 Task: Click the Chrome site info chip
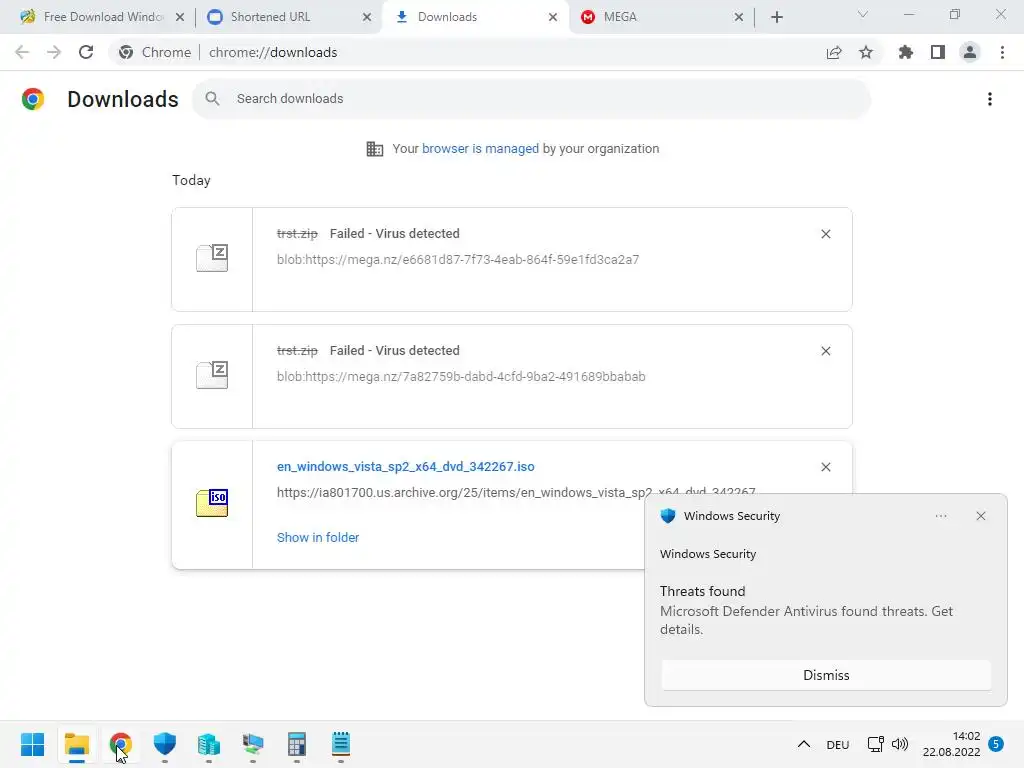click(155, 52)
